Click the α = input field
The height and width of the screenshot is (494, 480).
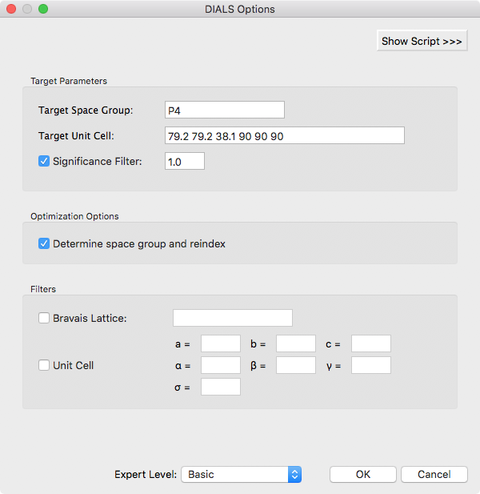pyautogui.click(x=221, y=365)
